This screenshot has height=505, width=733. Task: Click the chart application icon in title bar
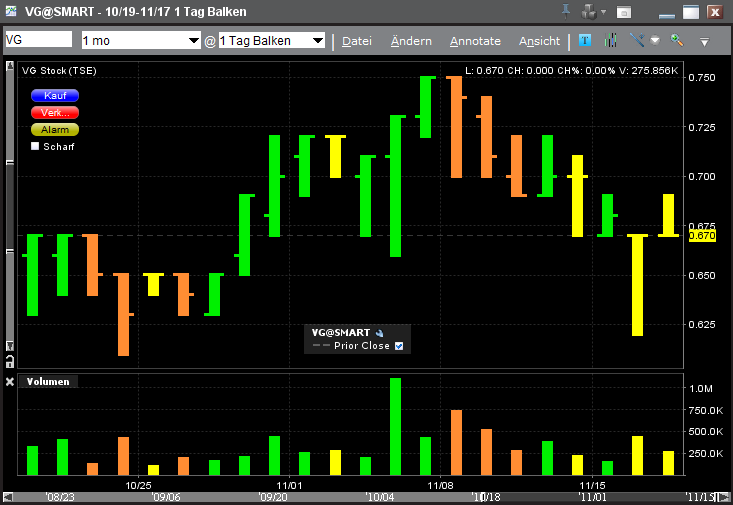(x=11, y=11)
